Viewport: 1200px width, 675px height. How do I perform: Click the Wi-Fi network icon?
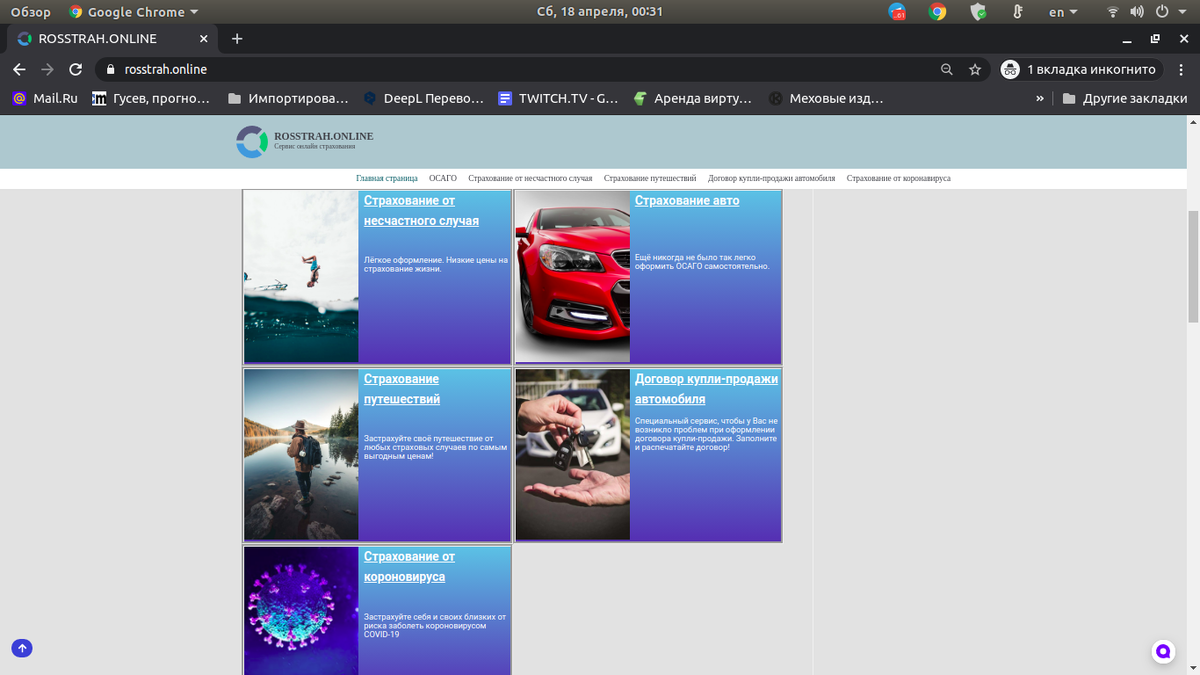(1113, 12)
